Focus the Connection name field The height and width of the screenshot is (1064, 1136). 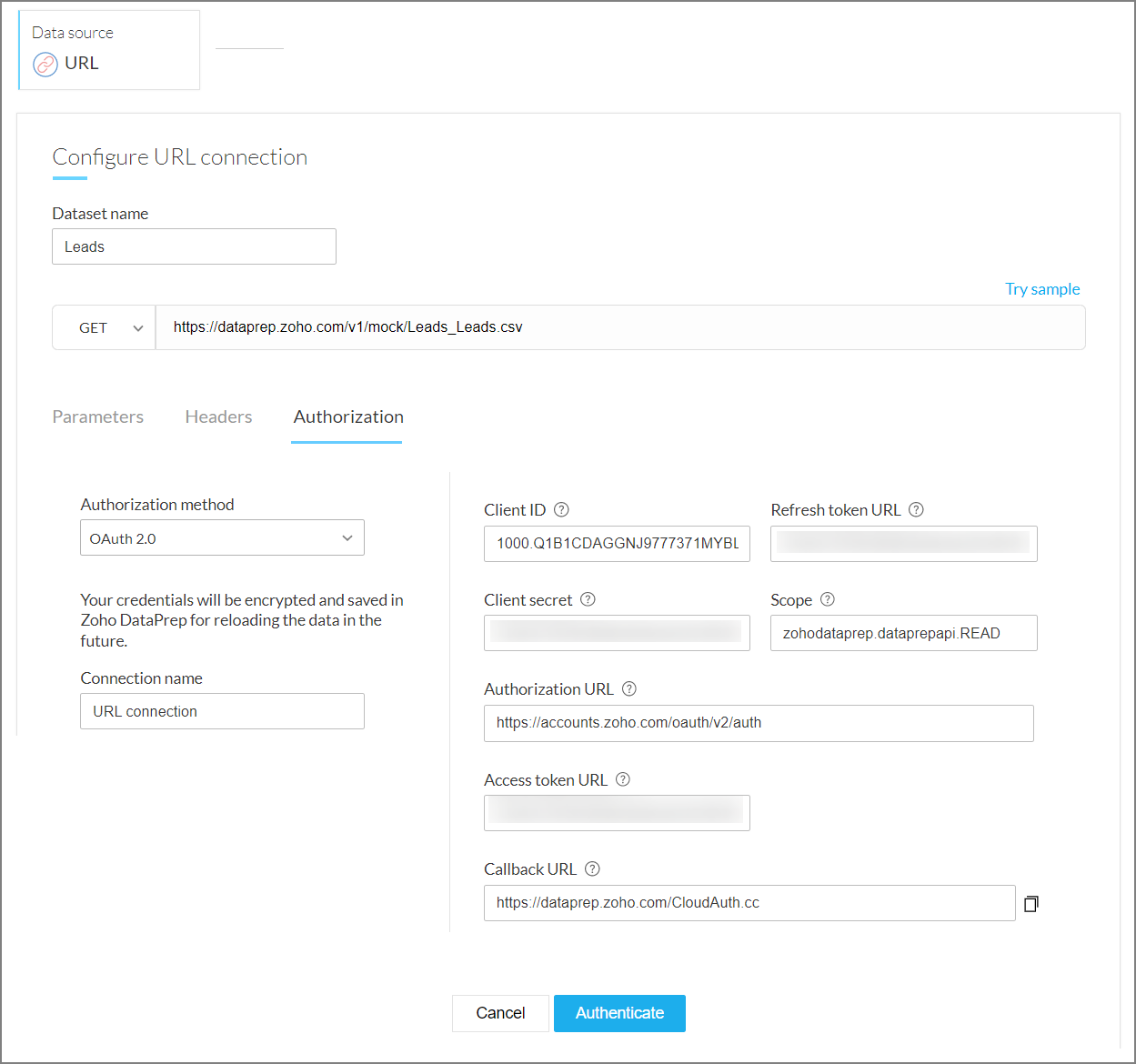222,711
